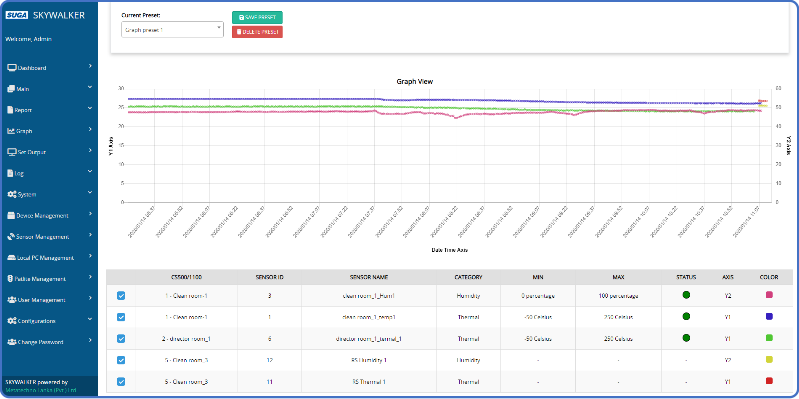Click the Delete Preset button
The image size is (799, 399).
tap(257, 32)
